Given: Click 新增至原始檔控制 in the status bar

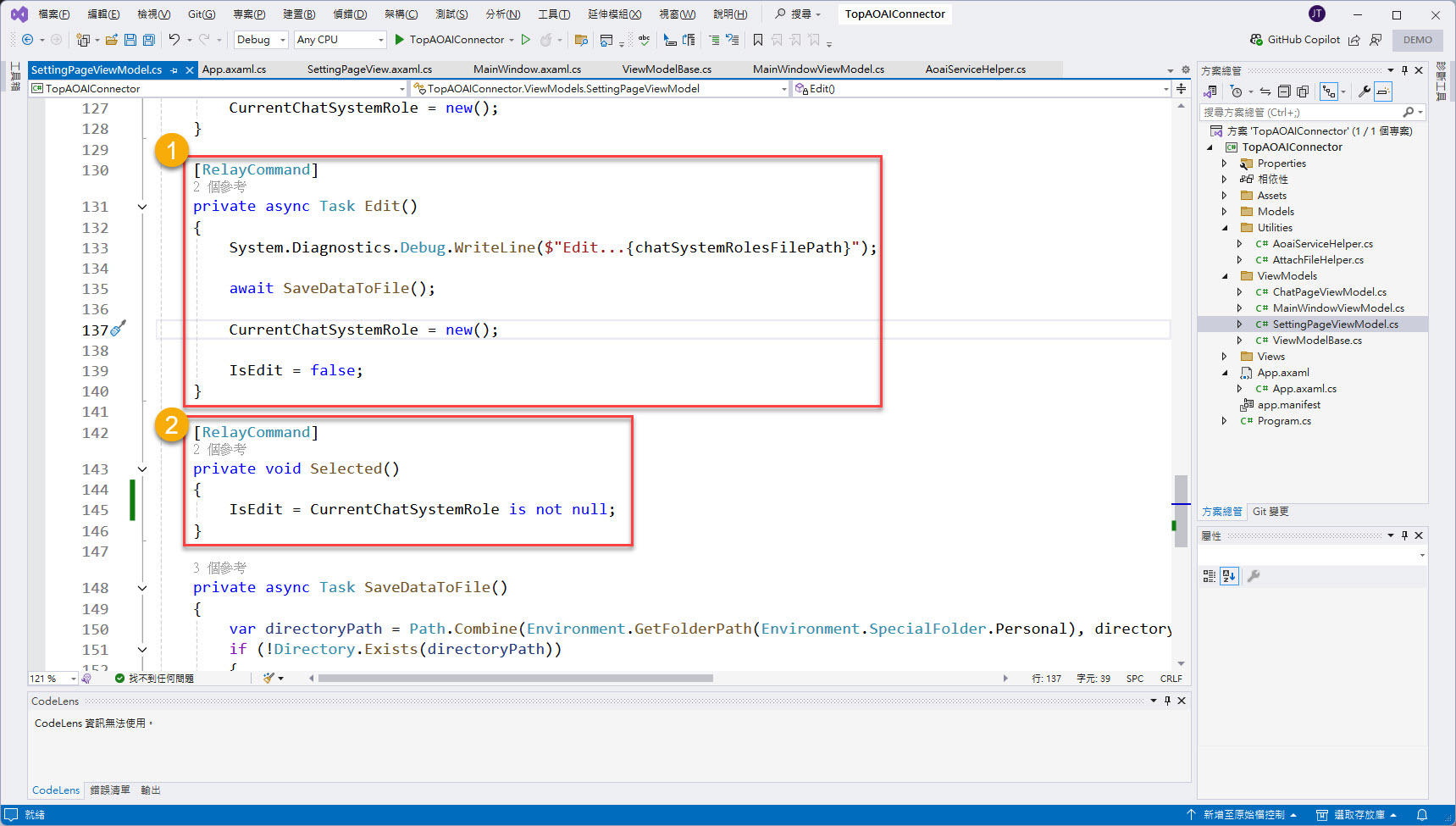Looking at the screenshot, I should [1242, 815].
